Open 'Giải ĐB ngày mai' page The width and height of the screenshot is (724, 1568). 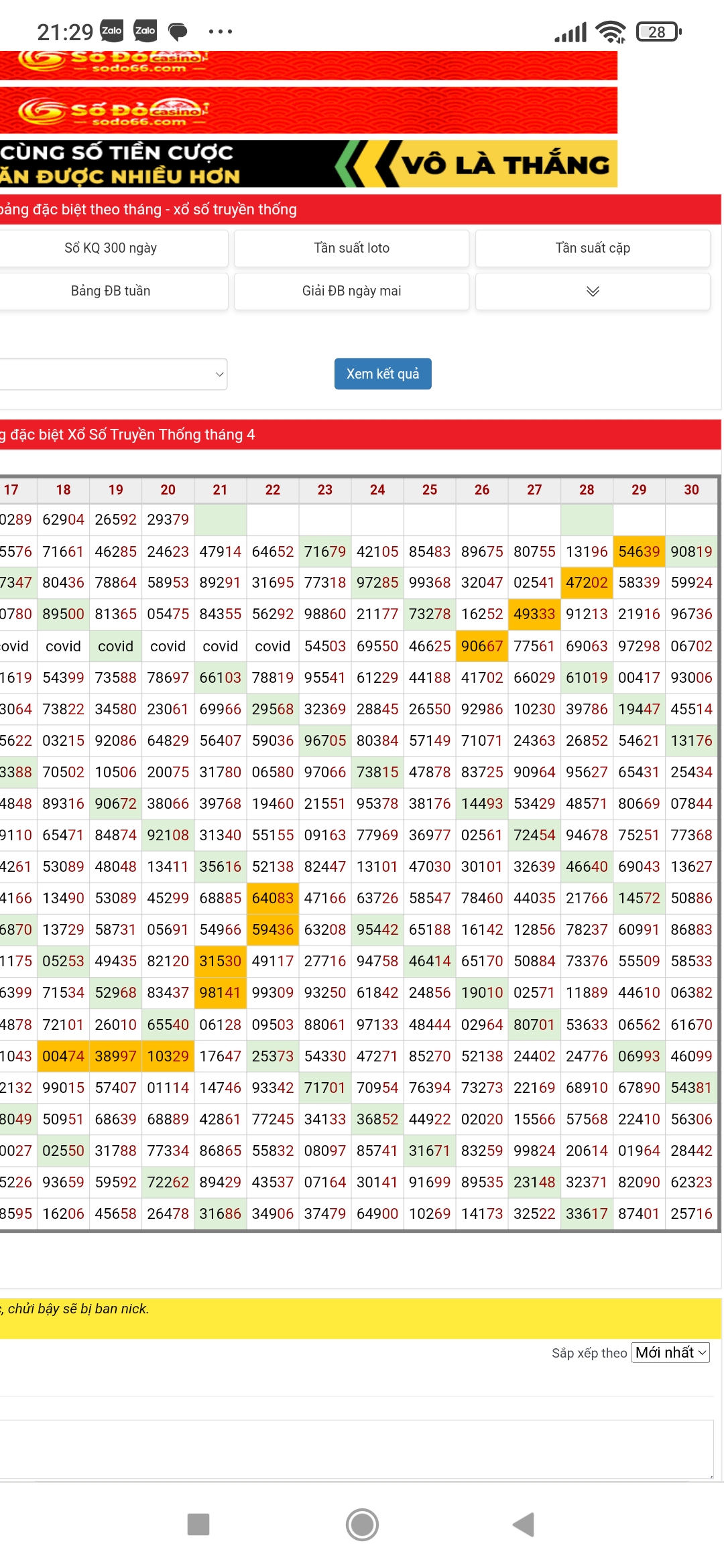pos(351,291)
